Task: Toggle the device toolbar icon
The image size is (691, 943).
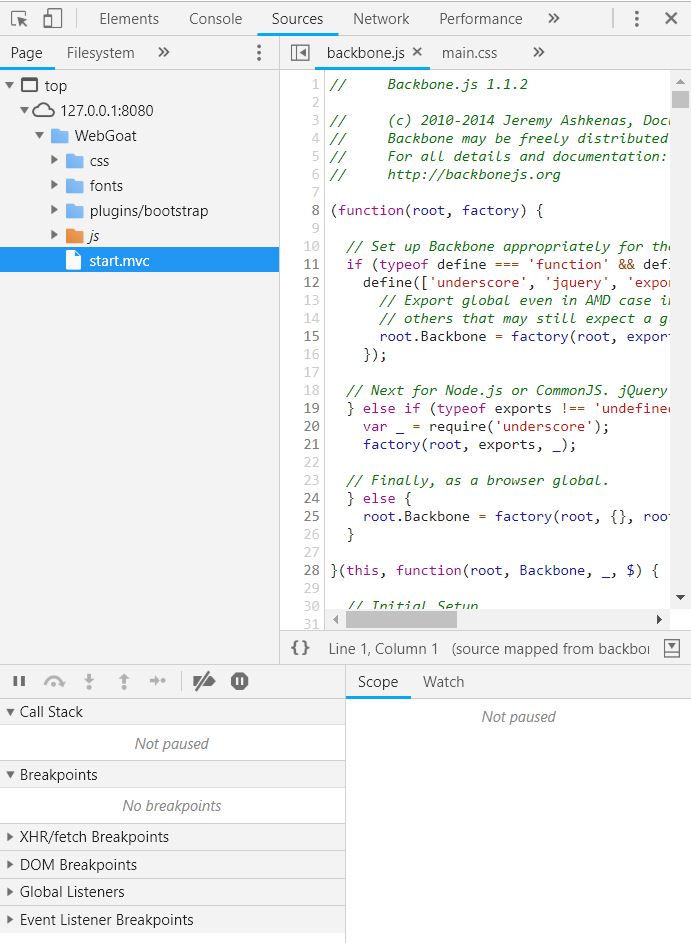Action: click(x=53, y=18)
